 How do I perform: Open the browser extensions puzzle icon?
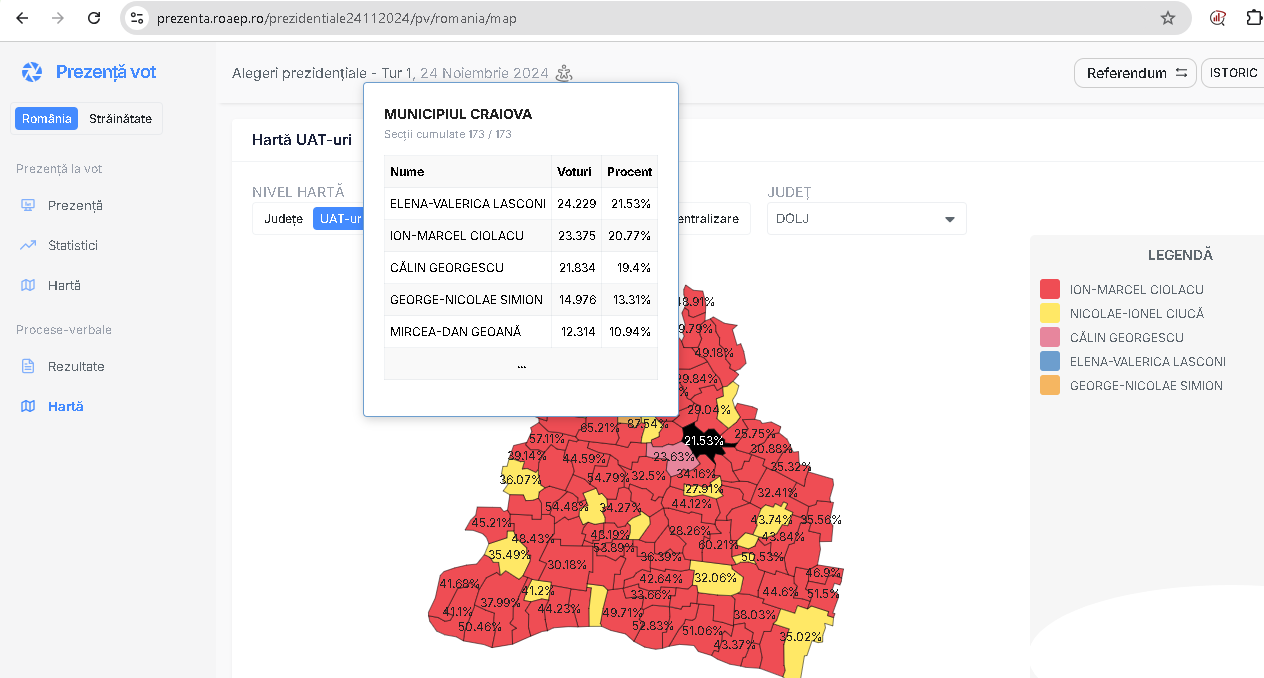(x=1254, y=18)
